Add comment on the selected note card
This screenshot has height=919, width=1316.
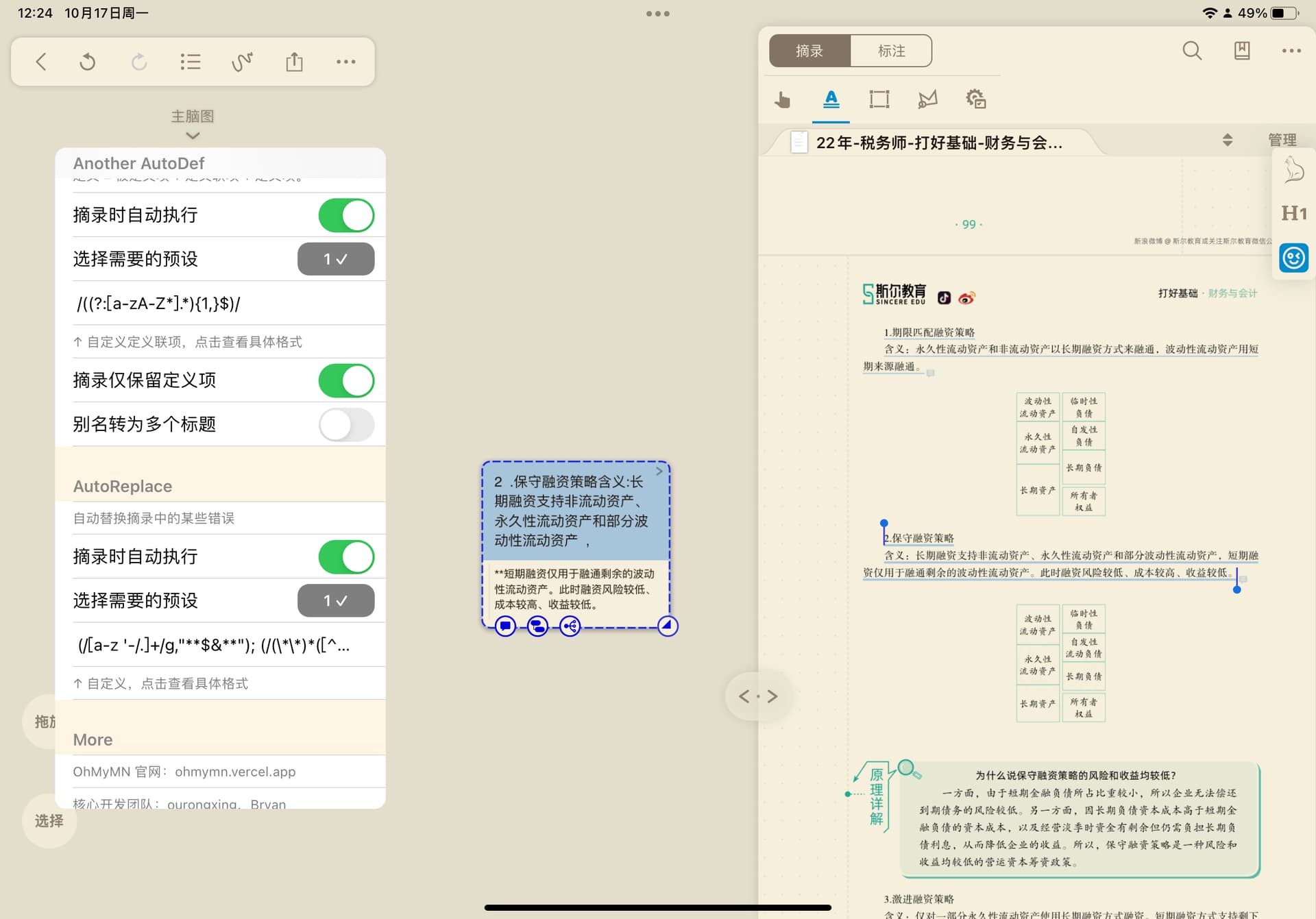(x=505, y=626)
